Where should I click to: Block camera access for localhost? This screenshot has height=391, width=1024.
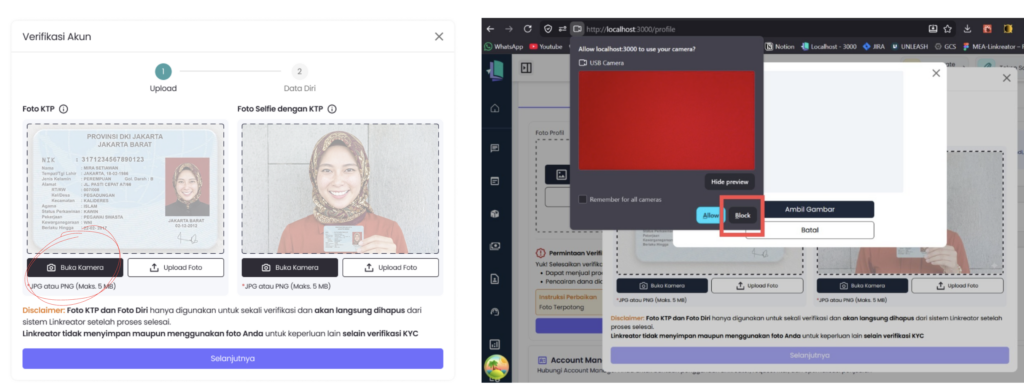tap(743, 215)
